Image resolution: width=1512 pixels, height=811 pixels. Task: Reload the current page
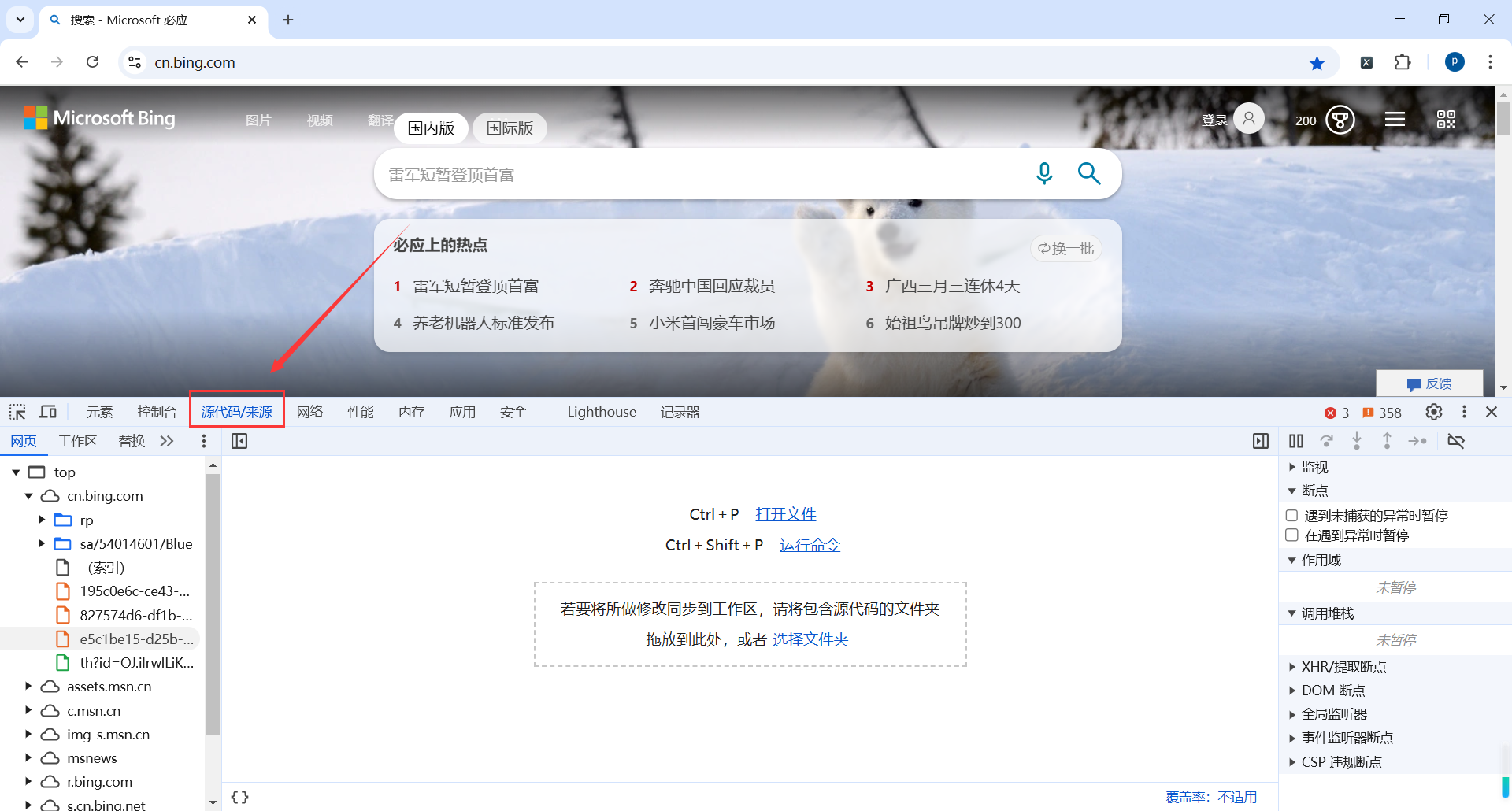(x=92, y=62)
